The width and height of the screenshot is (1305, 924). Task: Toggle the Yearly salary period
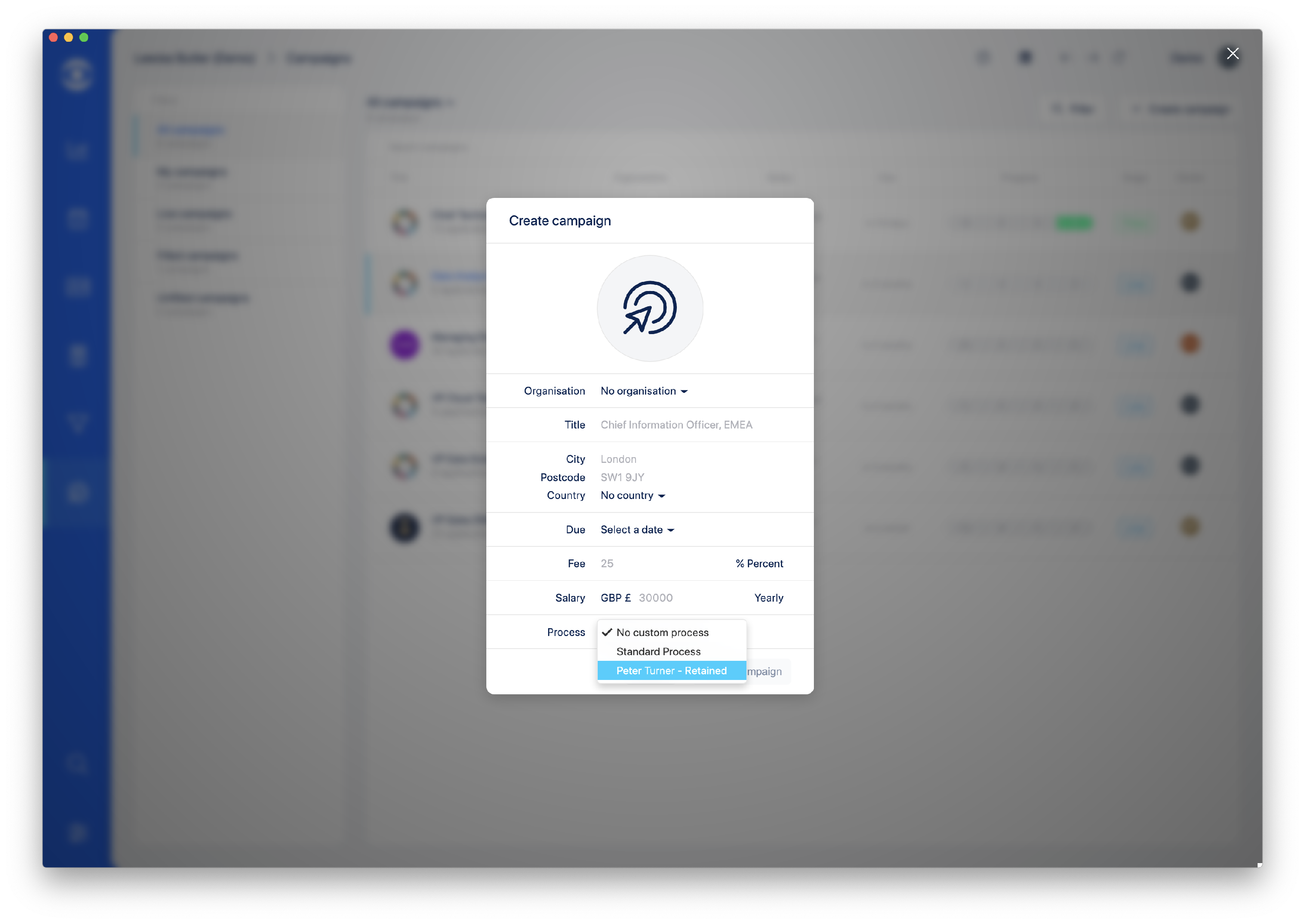769,597
